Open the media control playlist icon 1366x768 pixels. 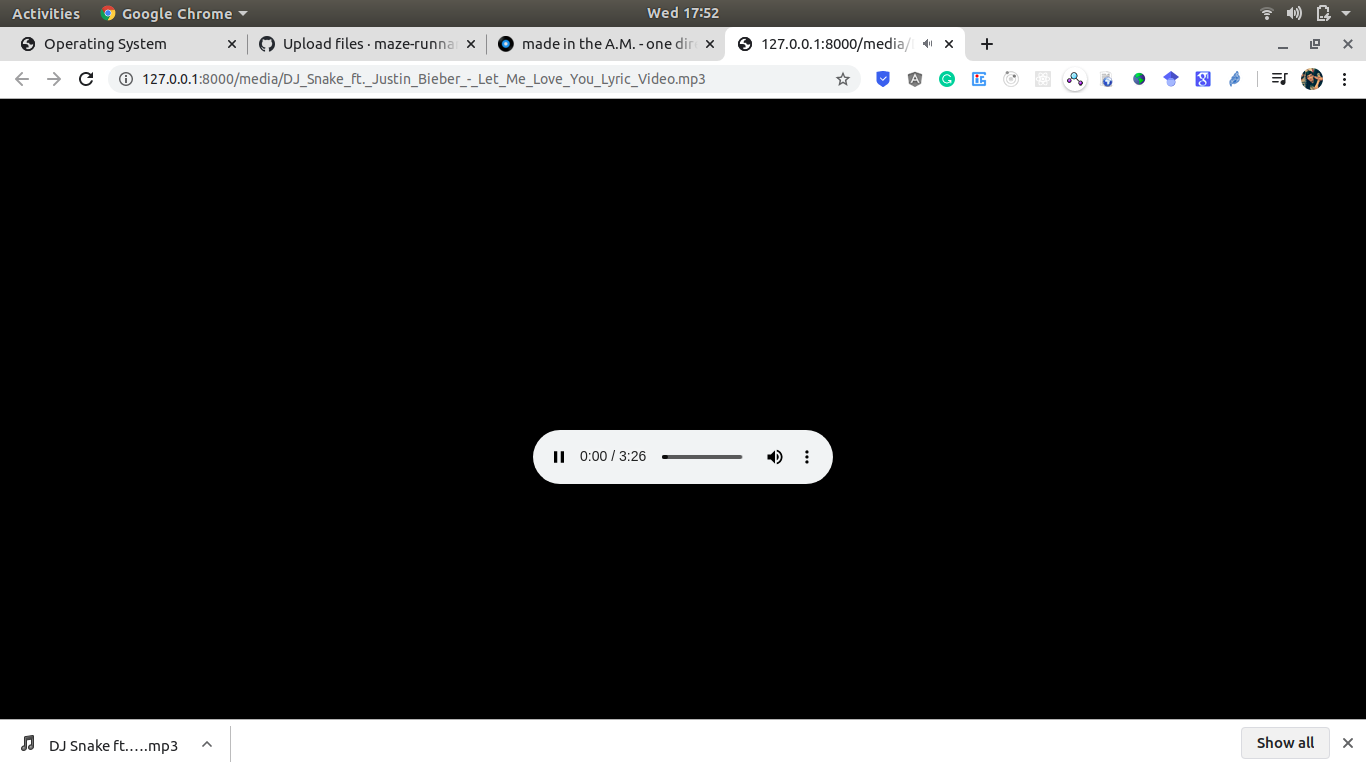pyautogui.click(x=1279, y=79)
